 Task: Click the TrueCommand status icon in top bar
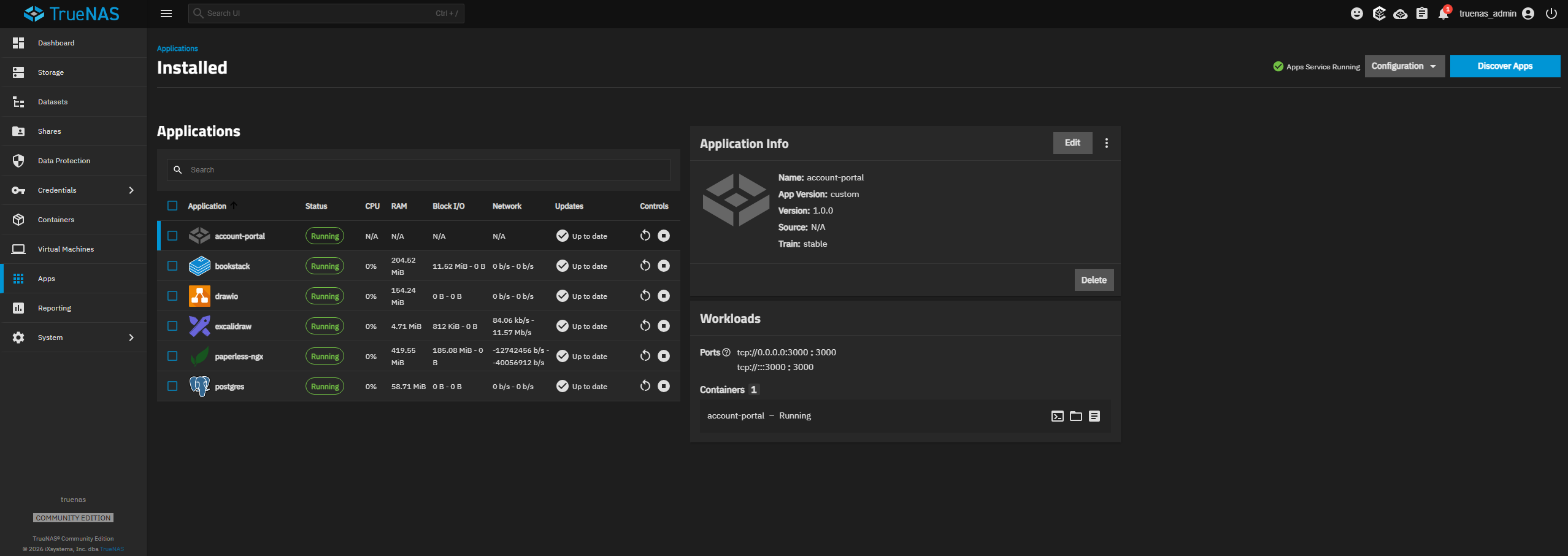click(x=1379, y=14)
